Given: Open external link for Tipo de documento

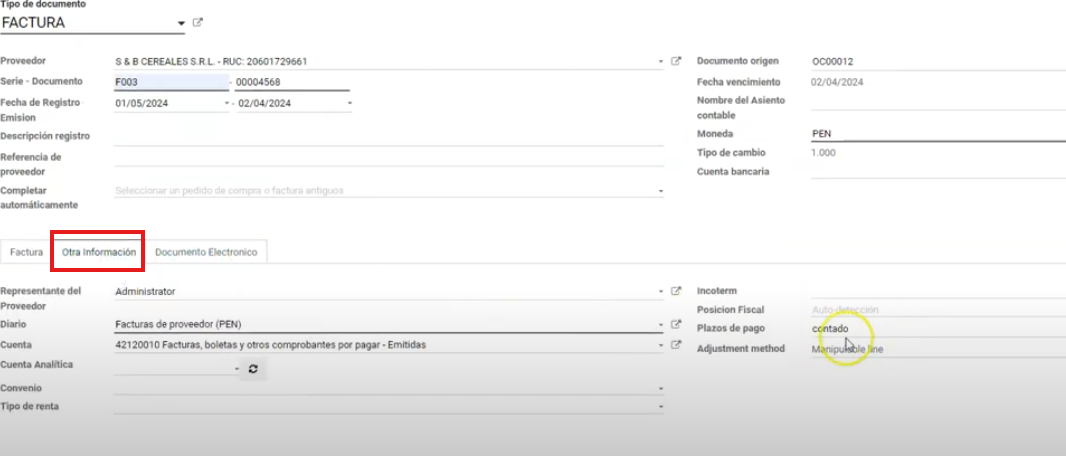Looking at the screenshot, I should coord(197,22).
